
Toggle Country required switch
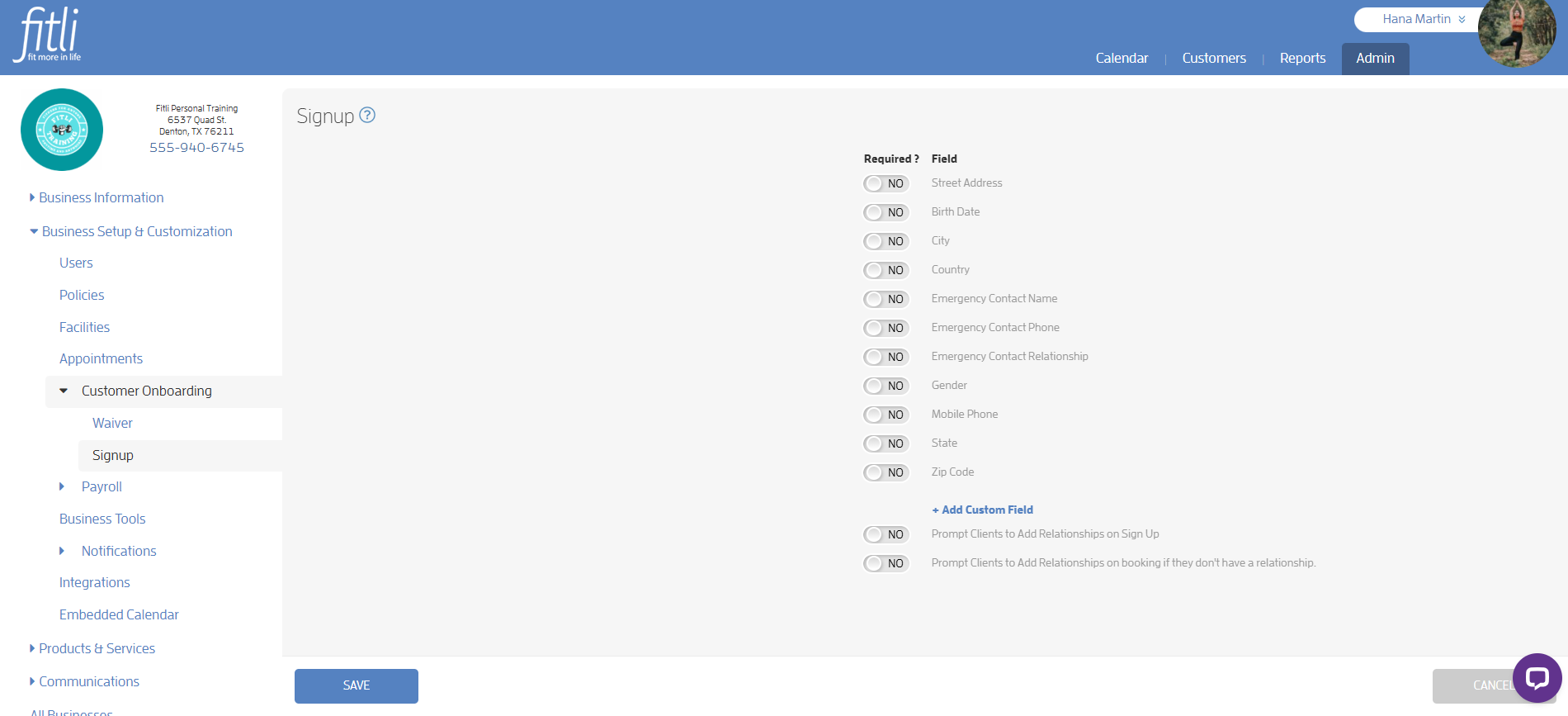tap(886, 270)
